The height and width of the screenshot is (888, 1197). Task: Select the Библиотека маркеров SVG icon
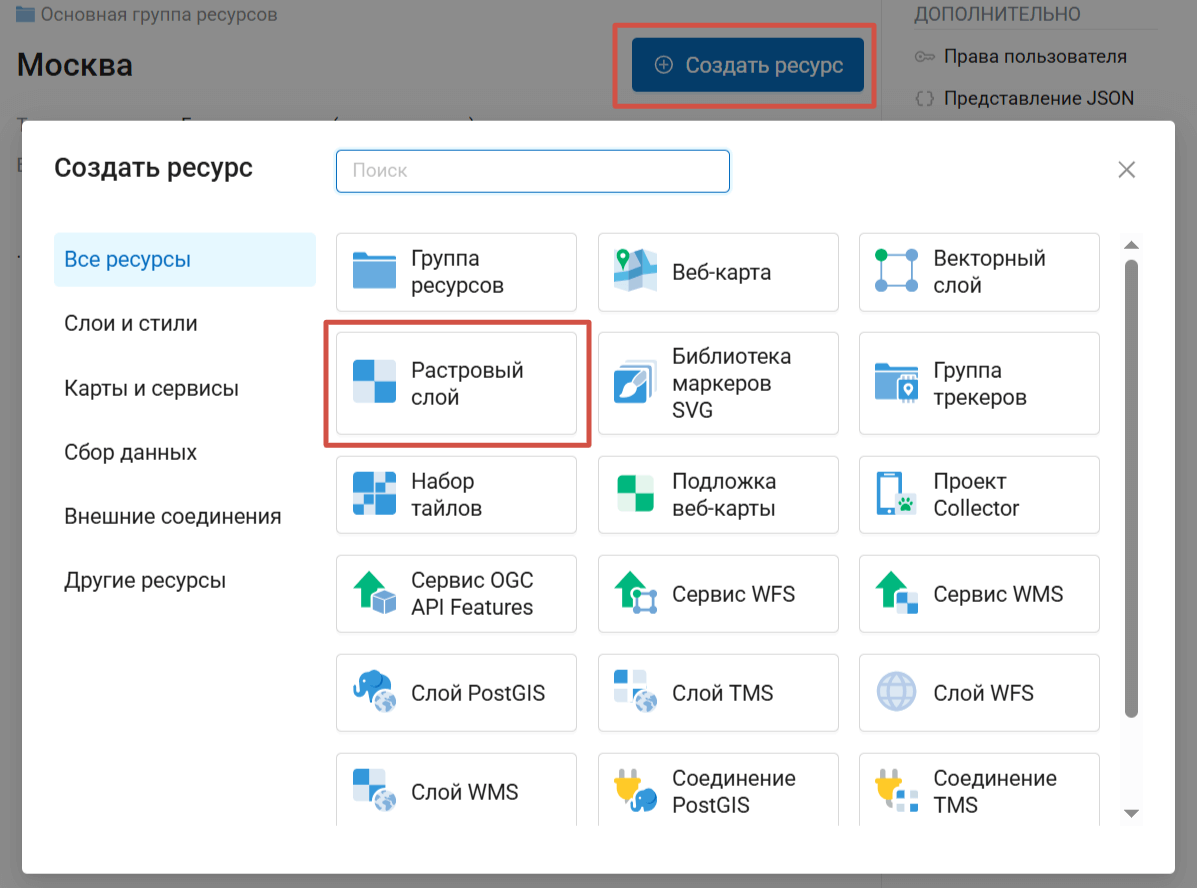635,383
